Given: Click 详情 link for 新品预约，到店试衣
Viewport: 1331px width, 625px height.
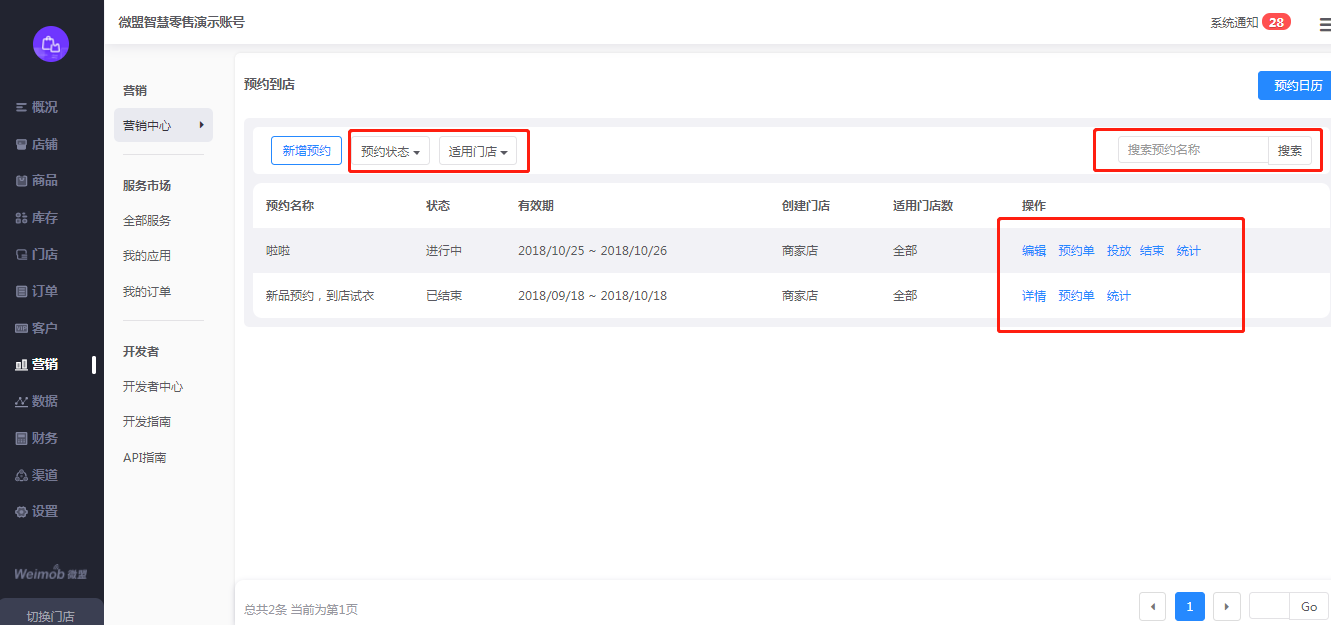Looking at the screenshot, I should coord(1033,296).
